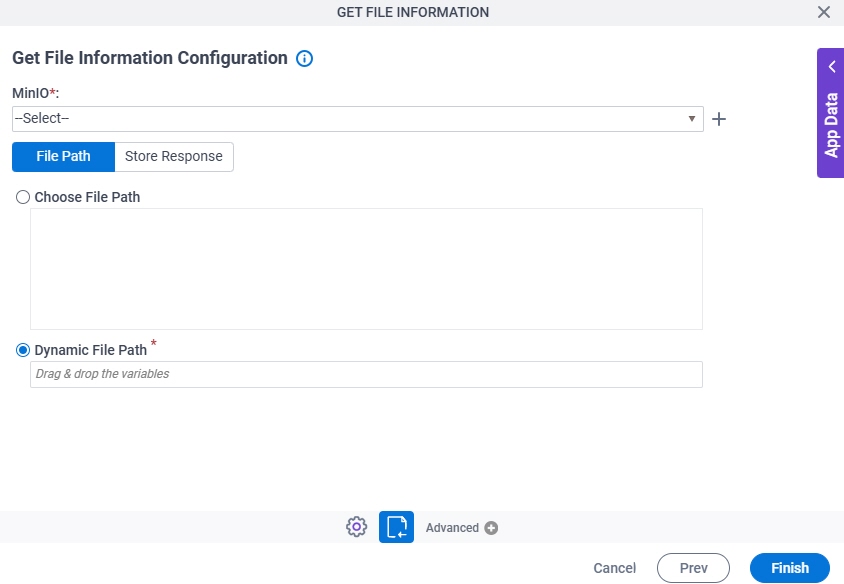
Task: Open the configuration info icon
Action: pos(304,58)
